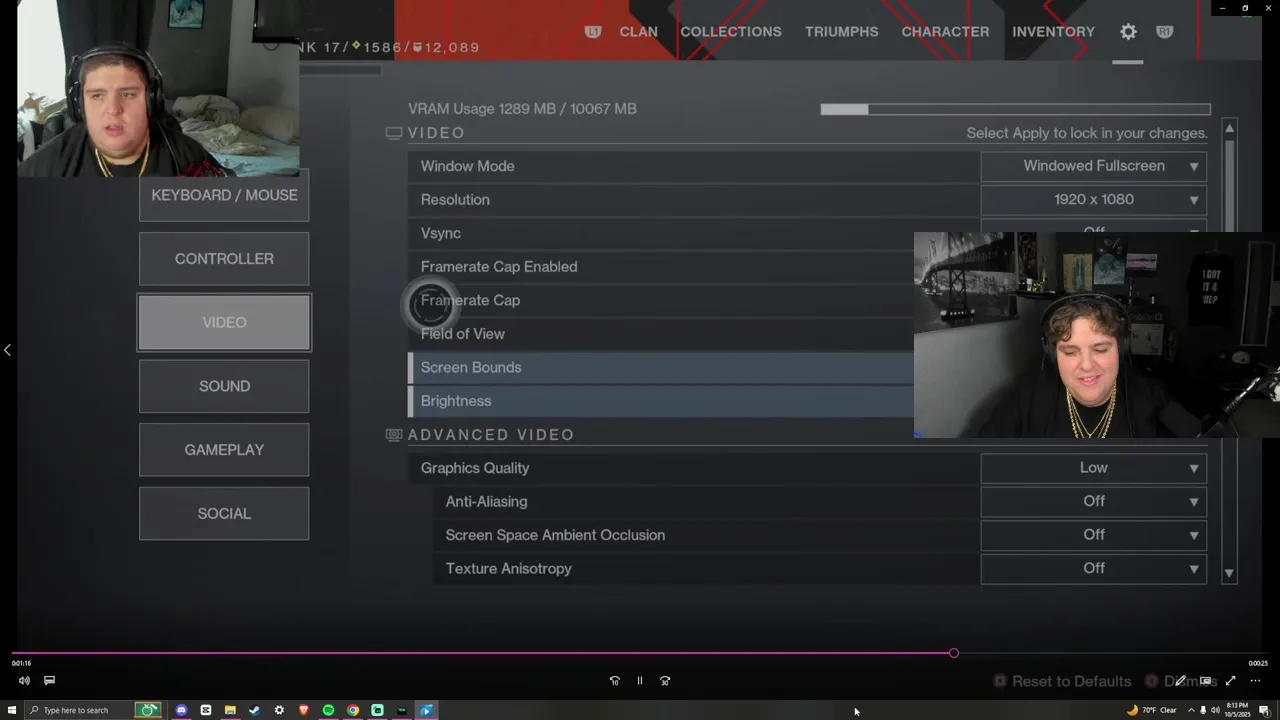Pause the video playback
This screenshot has width=1280, height=720.
pos(640,681)
